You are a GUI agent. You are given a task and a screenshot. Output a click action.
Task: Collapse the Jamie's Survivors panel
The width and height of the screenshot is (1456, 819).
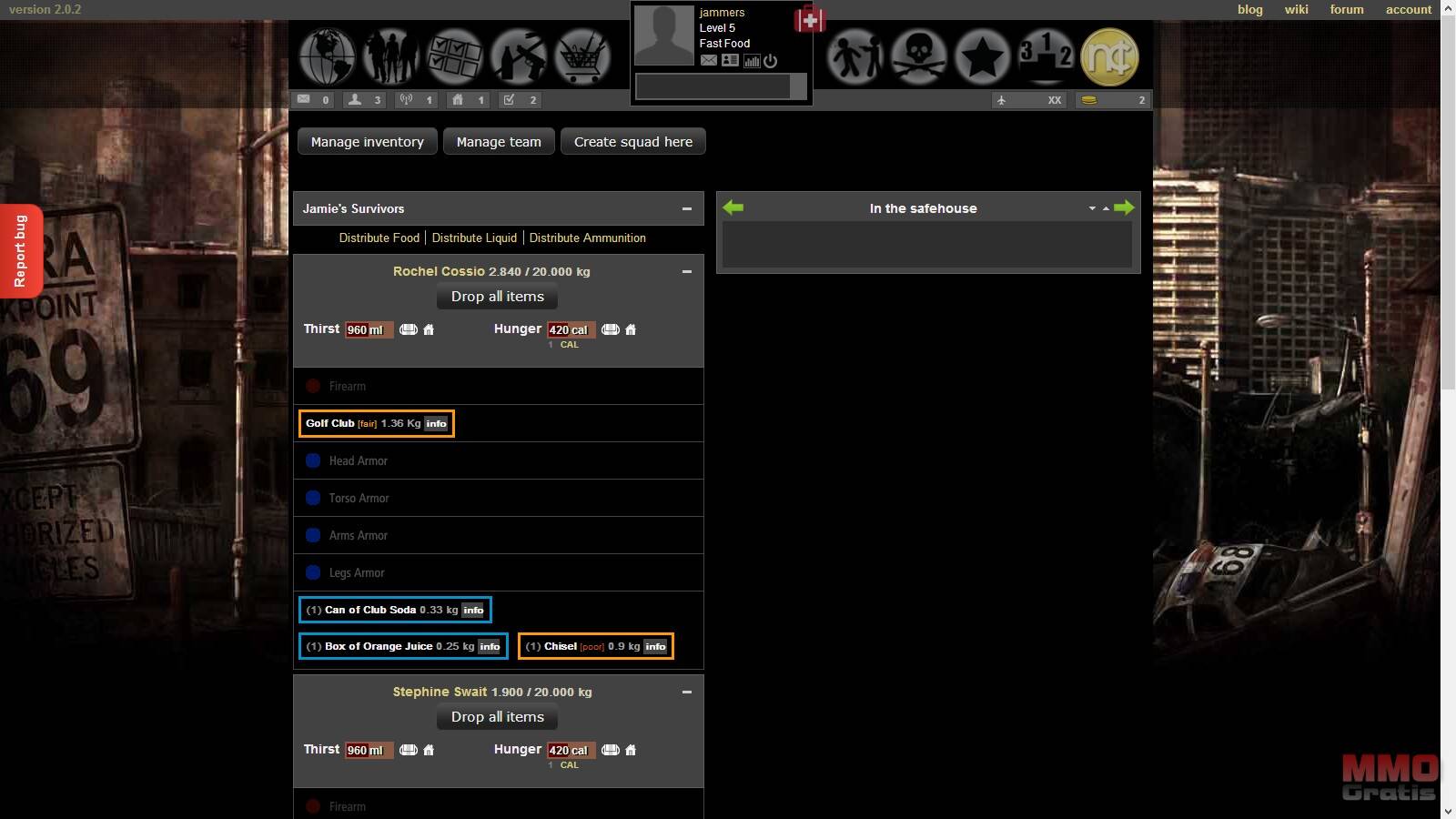[687, 208]
